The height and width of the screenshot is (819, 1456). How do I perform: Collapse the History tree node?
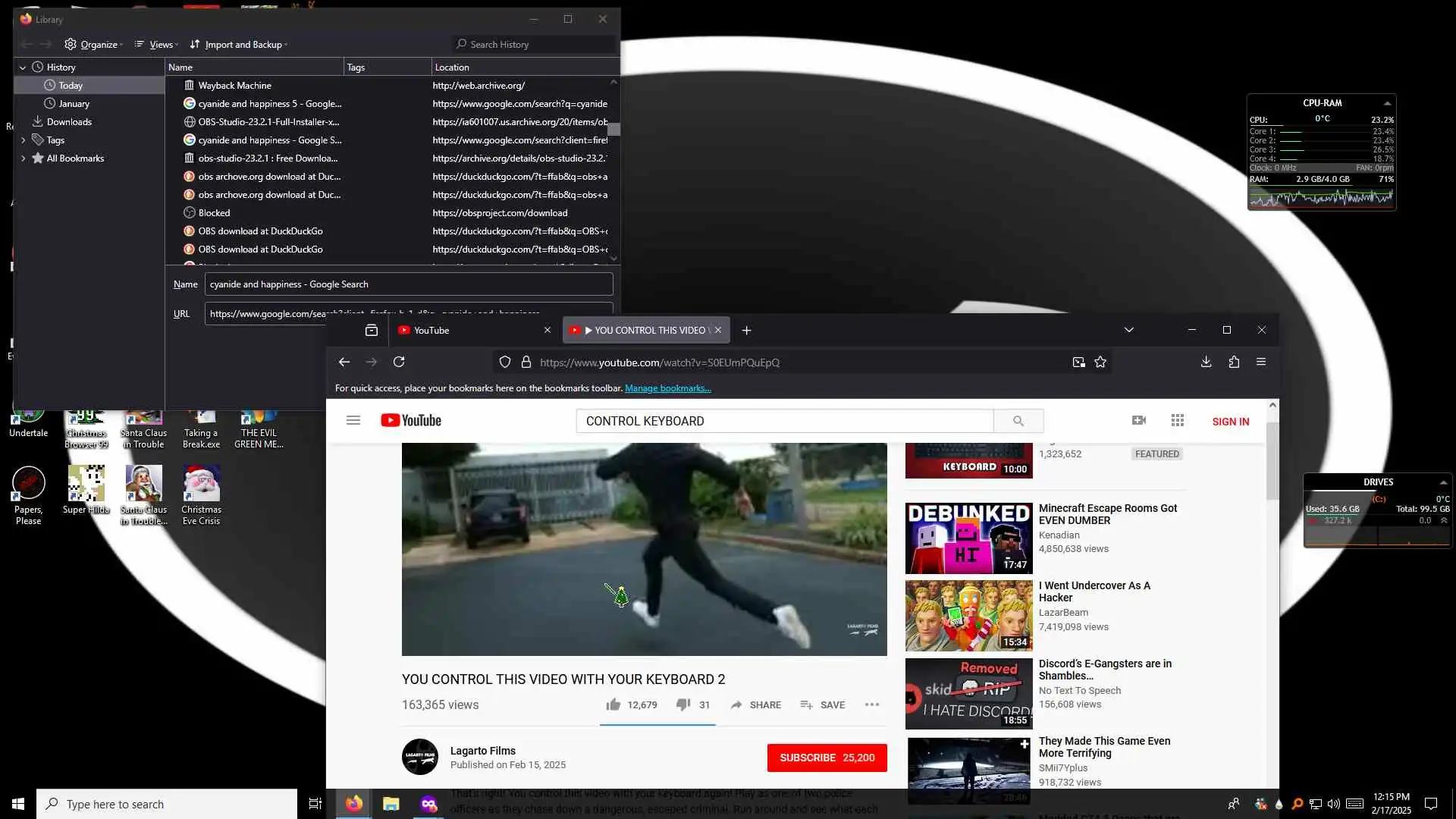click(x=23, y=67)
